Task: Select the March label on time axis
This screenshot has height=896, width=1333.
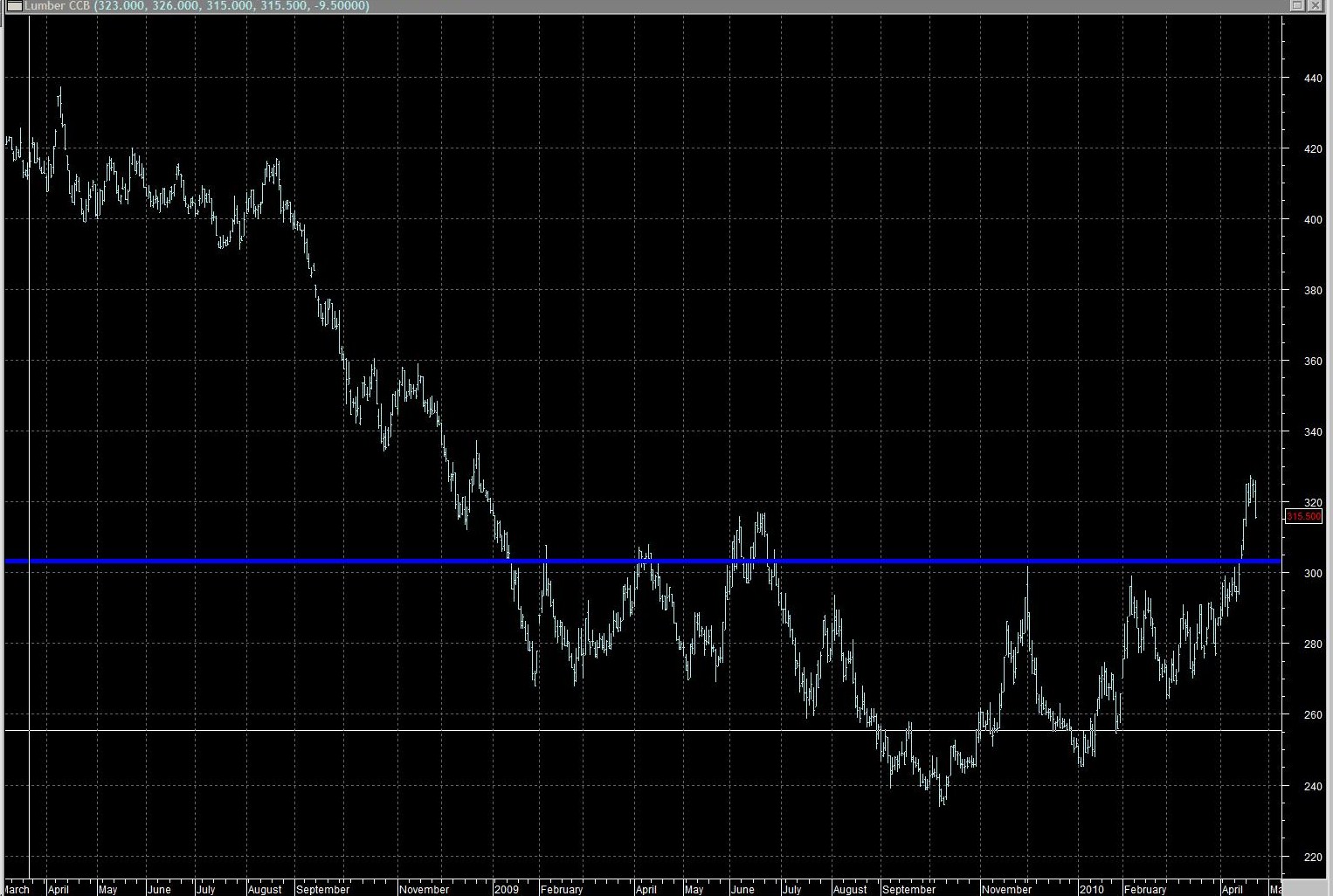Action: click(16, 889)
